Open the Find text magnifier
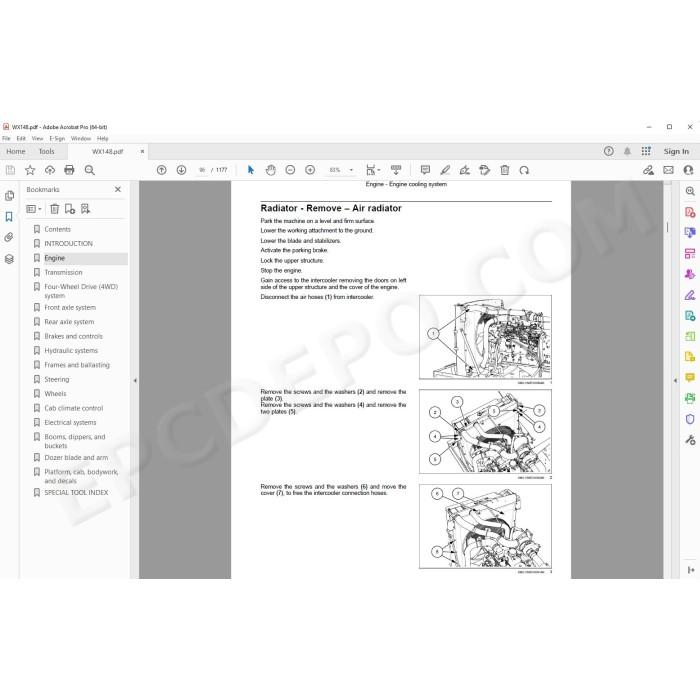This screenshot has height=700, width=700. pyautogui.click(x=89, y=170)
